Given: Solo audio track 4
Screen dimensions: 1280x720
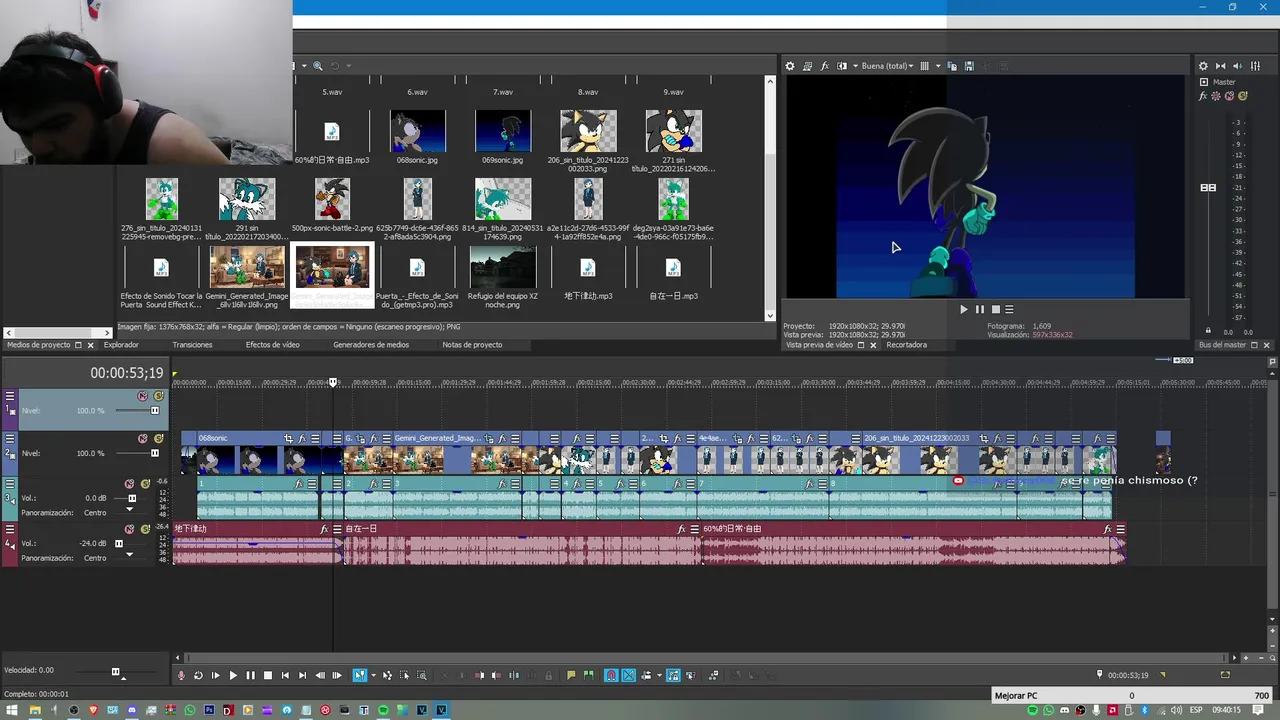Looking at the screenshot, I should coord(145,529).
